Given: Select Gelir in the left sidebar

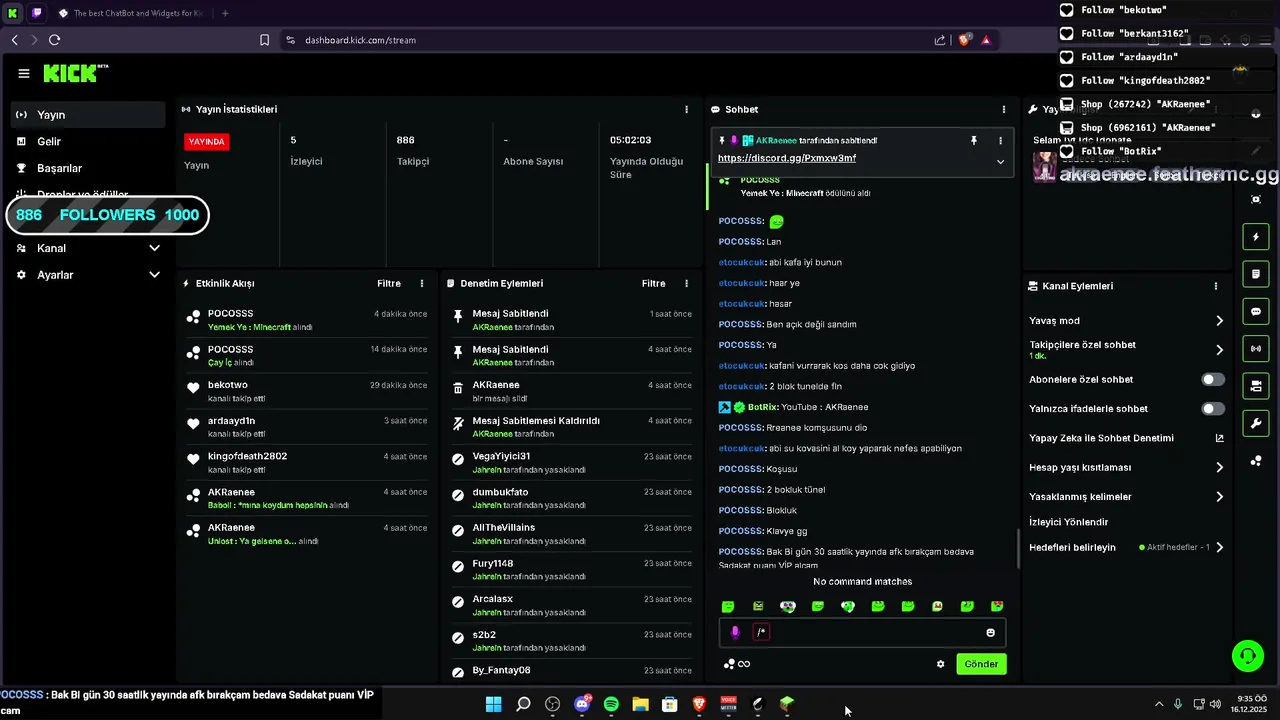Looking at the screenshot, I should pyautogui.click(x=88, y=142).
